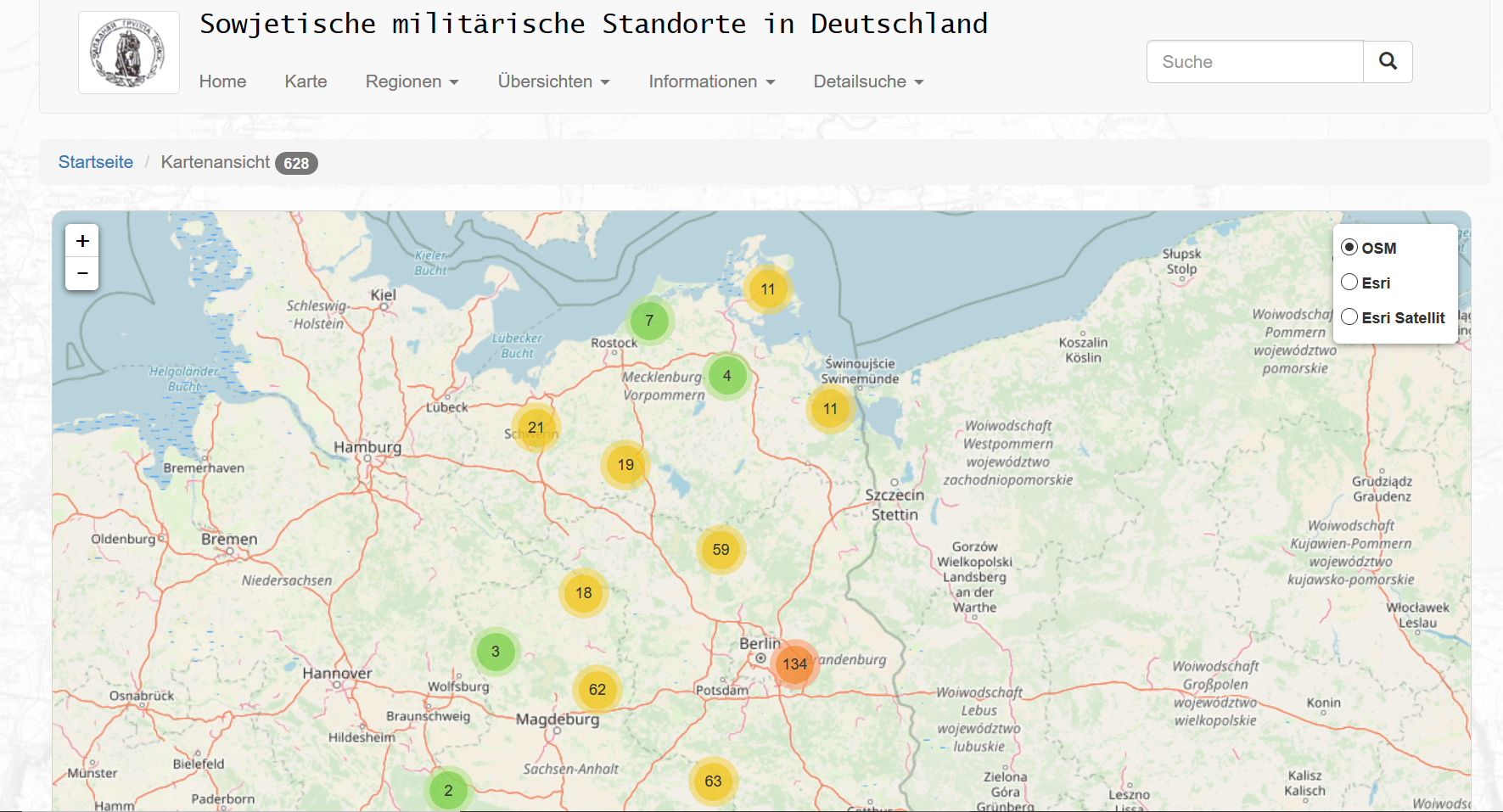Image resolution: width=1503 pixels, height=812 pixels.
Task: Open the 4 cluster in Mecklenburg-Vorpommern
Action: 726,376
